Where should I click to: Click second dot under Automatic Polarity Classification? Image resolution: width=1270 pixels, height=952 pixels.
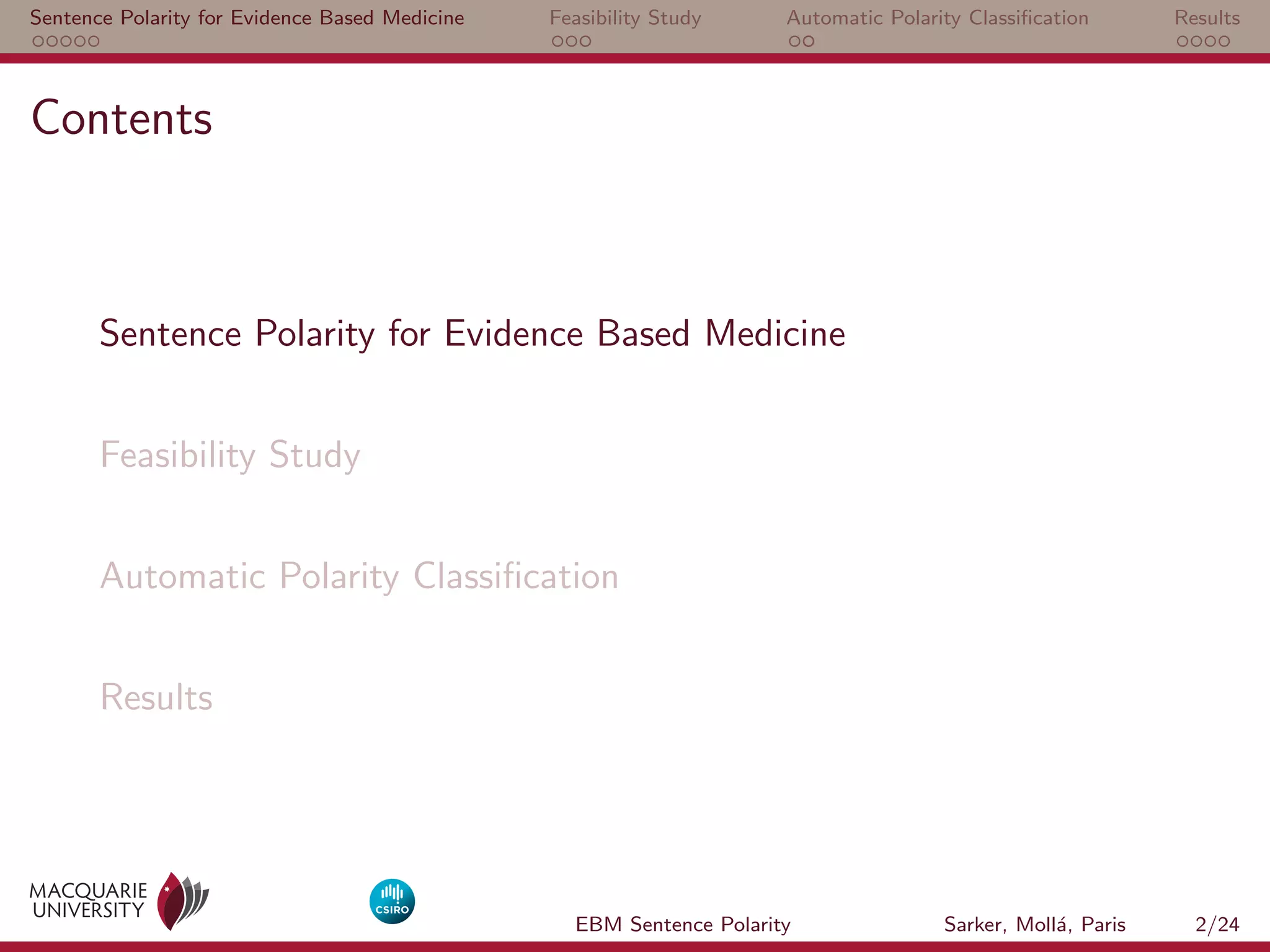tap(809, 42)
